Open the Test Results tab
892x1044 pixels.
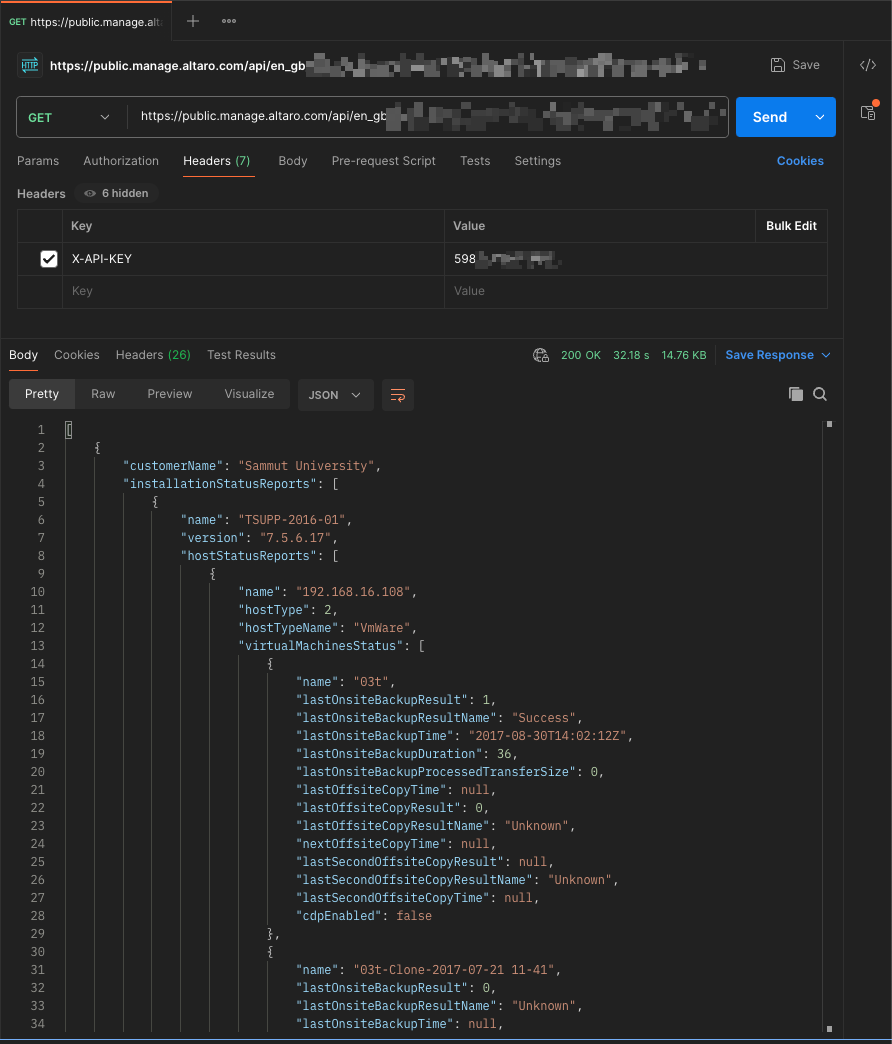[x=241, y=356]
